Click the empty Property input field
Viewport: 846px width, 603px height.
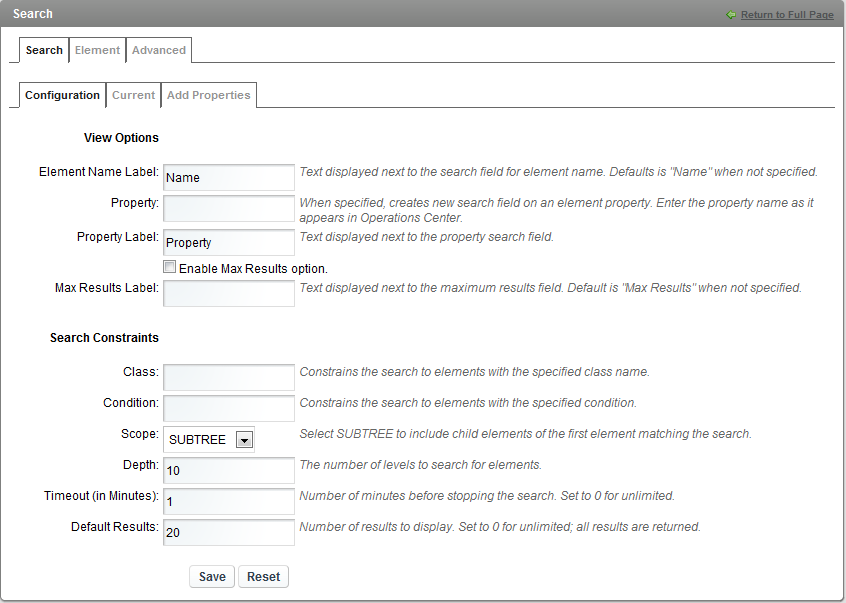[x=229, y=208]
